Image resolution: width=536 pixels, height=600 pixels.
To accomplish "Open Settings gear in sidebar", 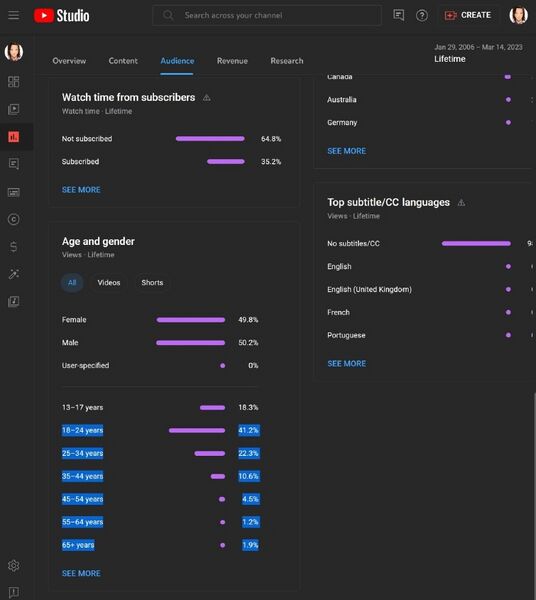I will pyautogui.click(x=13, y=565).
